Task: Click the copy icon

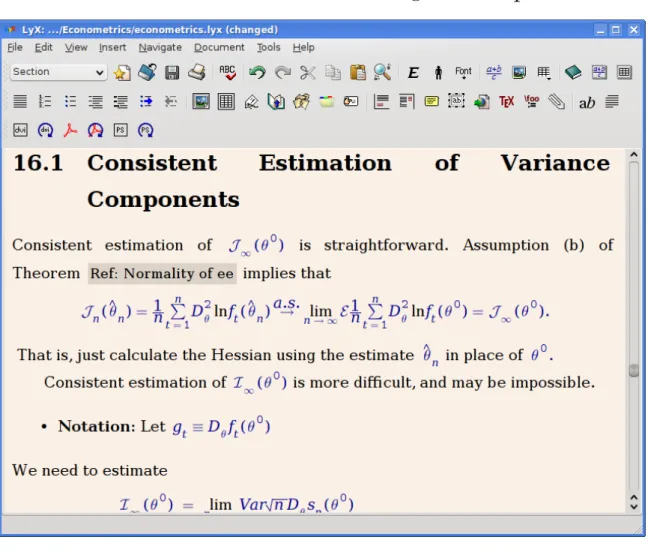Action: 333,73
